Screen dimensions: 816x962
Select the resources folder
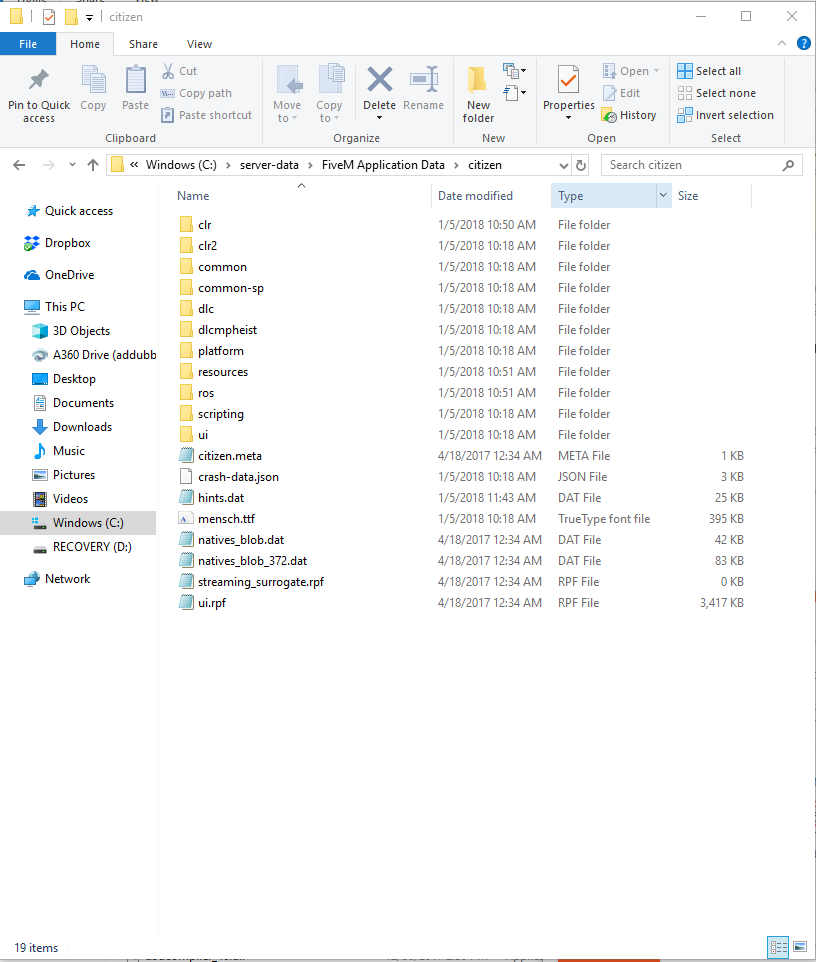(x=223, y=372)
